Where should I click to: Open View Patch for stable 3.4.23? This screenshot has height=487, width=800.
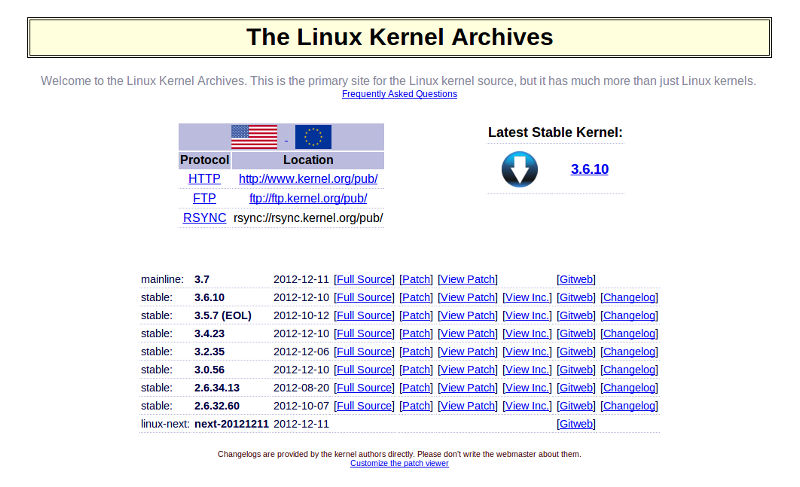(x=468, y=334)
